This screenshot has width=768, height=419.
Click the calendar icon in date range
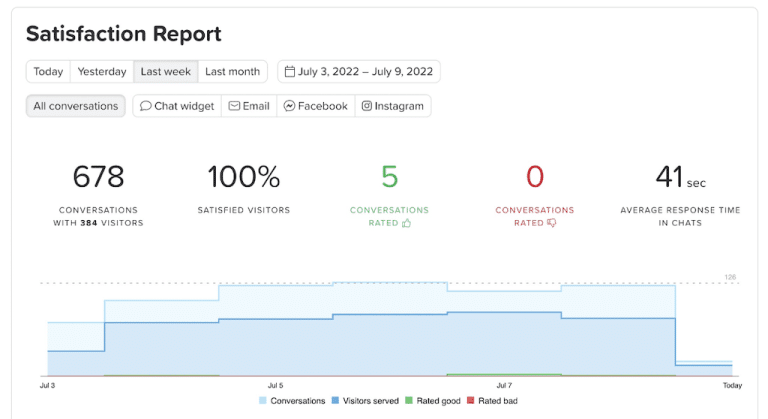289,72
